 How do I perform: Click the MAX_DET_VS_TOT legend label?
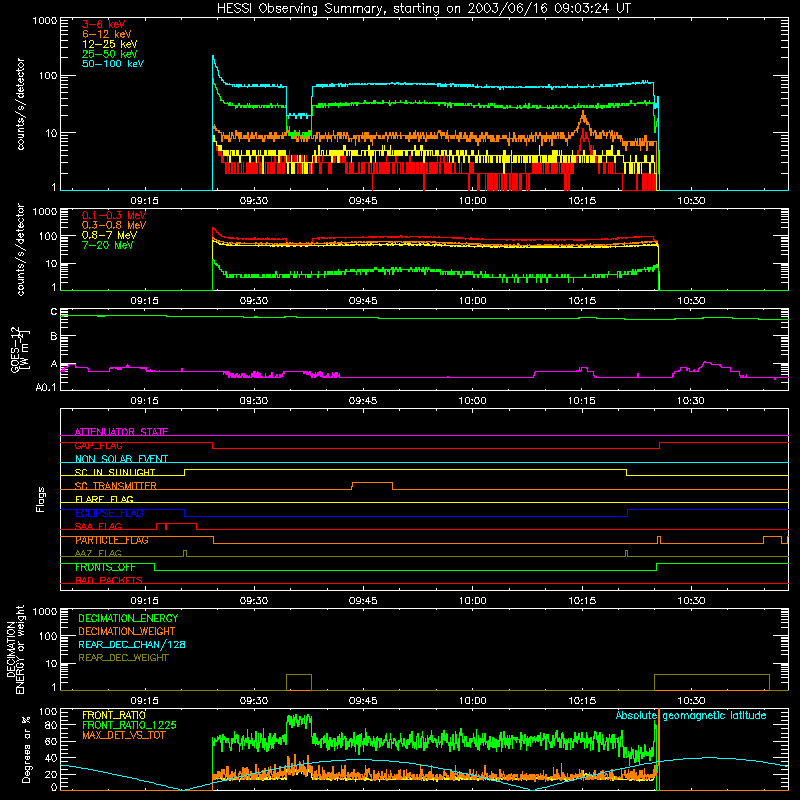(x=123, y=735)
